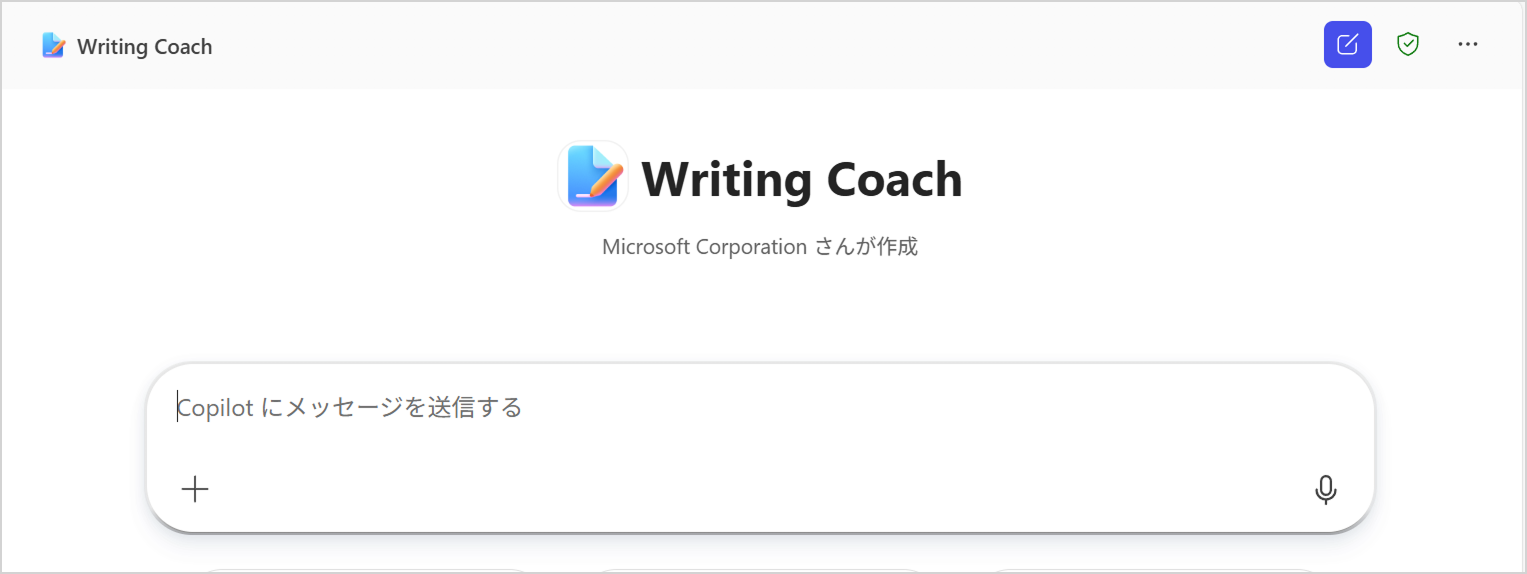Select the right suggestion card edge below composer

pos(1150,570)
